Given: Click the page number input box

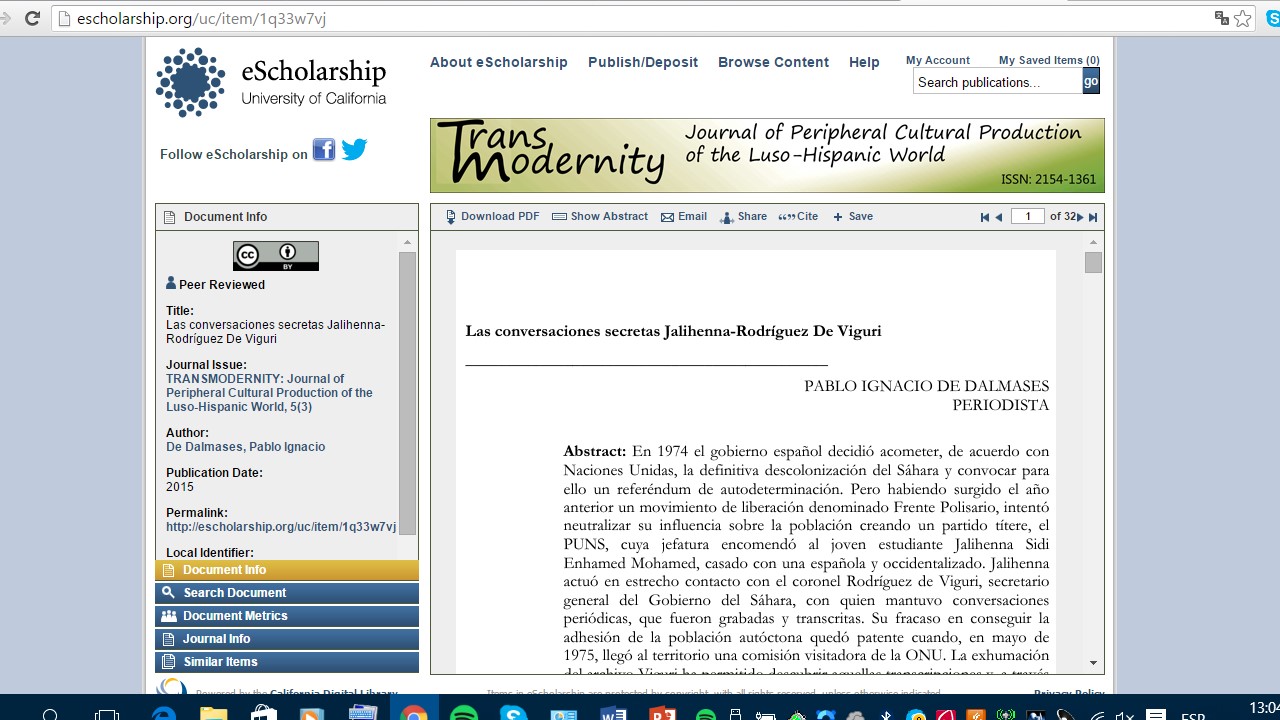Looking at the screenshot, I should (1027, 217).
